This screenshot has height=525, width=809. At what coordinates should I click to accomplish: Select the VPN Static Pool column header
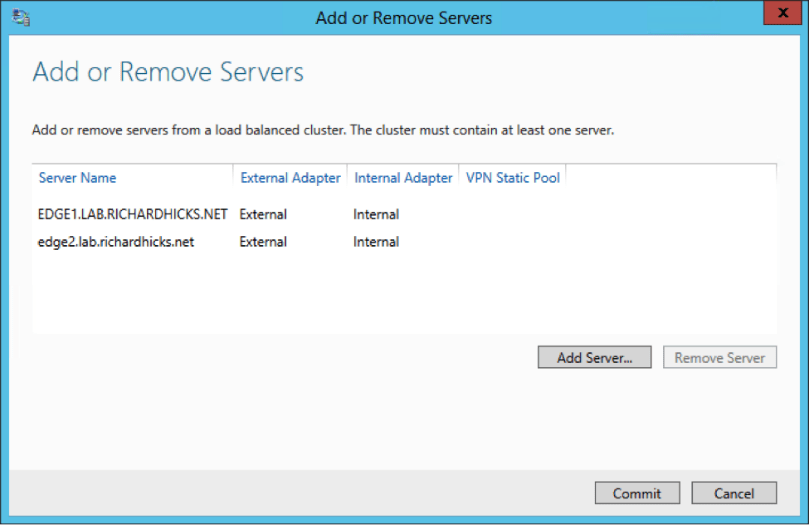point(513,178)
